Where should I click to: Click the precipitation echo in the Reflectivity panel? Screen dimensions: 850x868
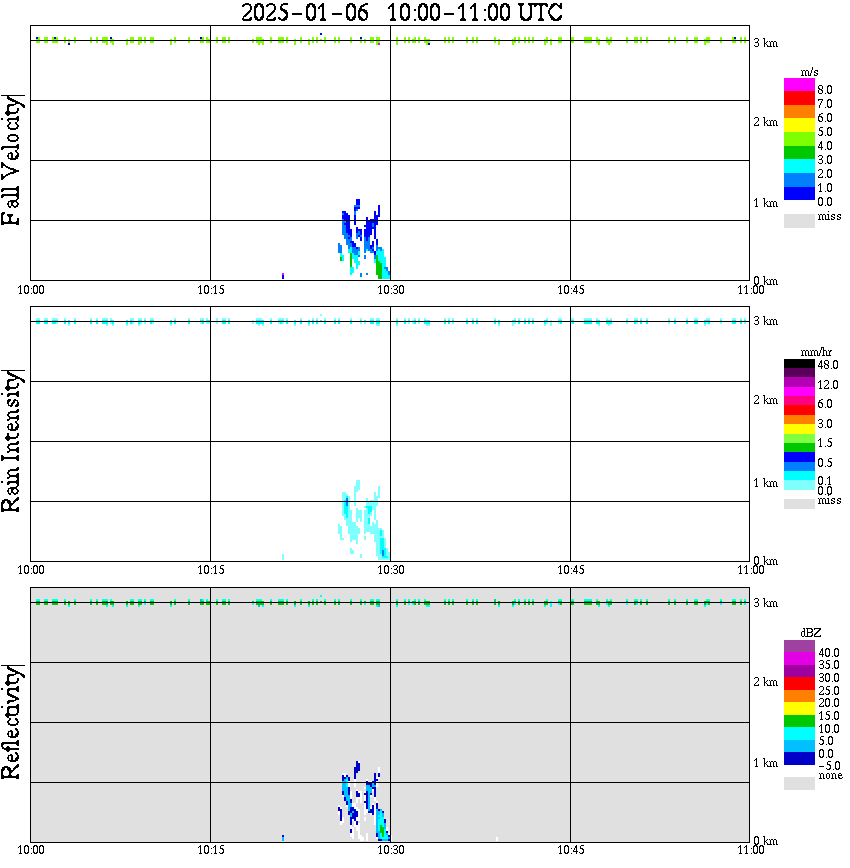coord(364,801)
